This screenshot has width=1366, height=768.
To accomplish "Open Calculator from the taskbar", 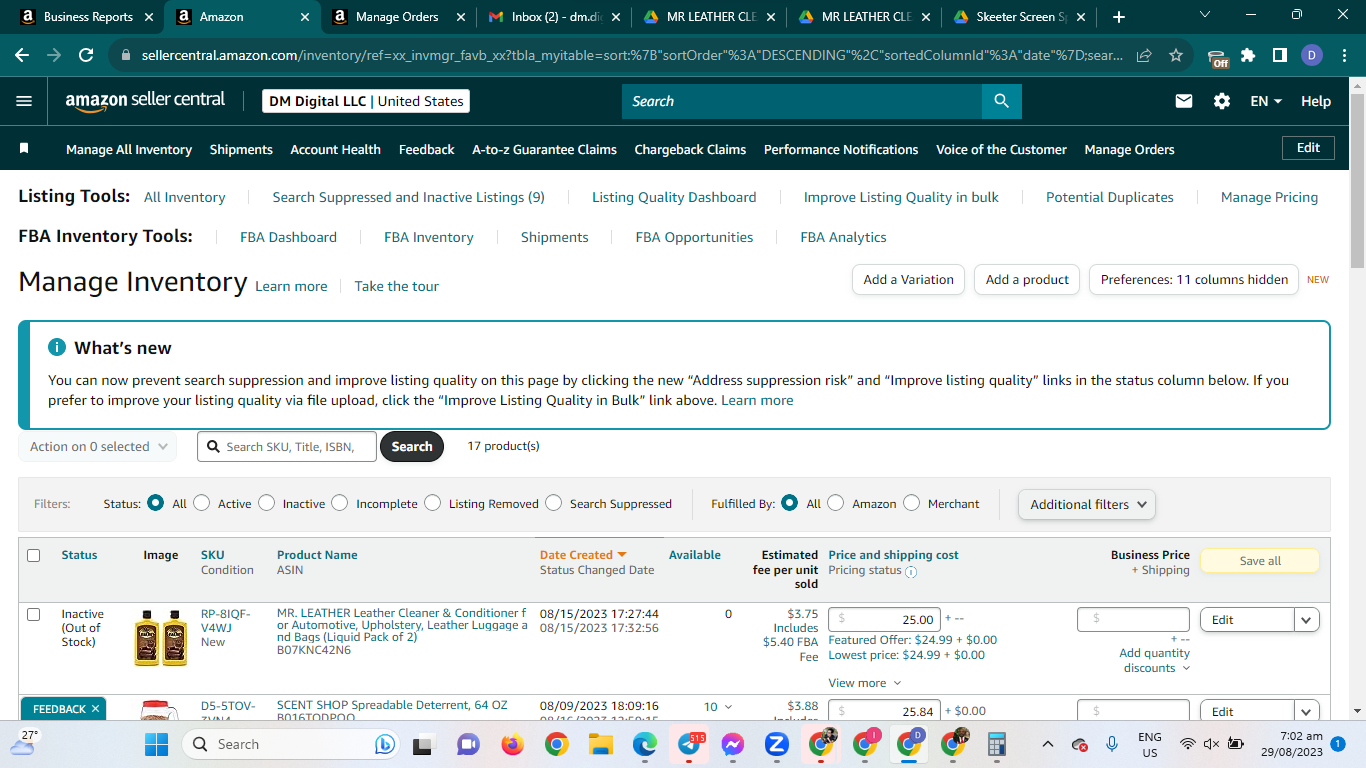I will 996,744.
